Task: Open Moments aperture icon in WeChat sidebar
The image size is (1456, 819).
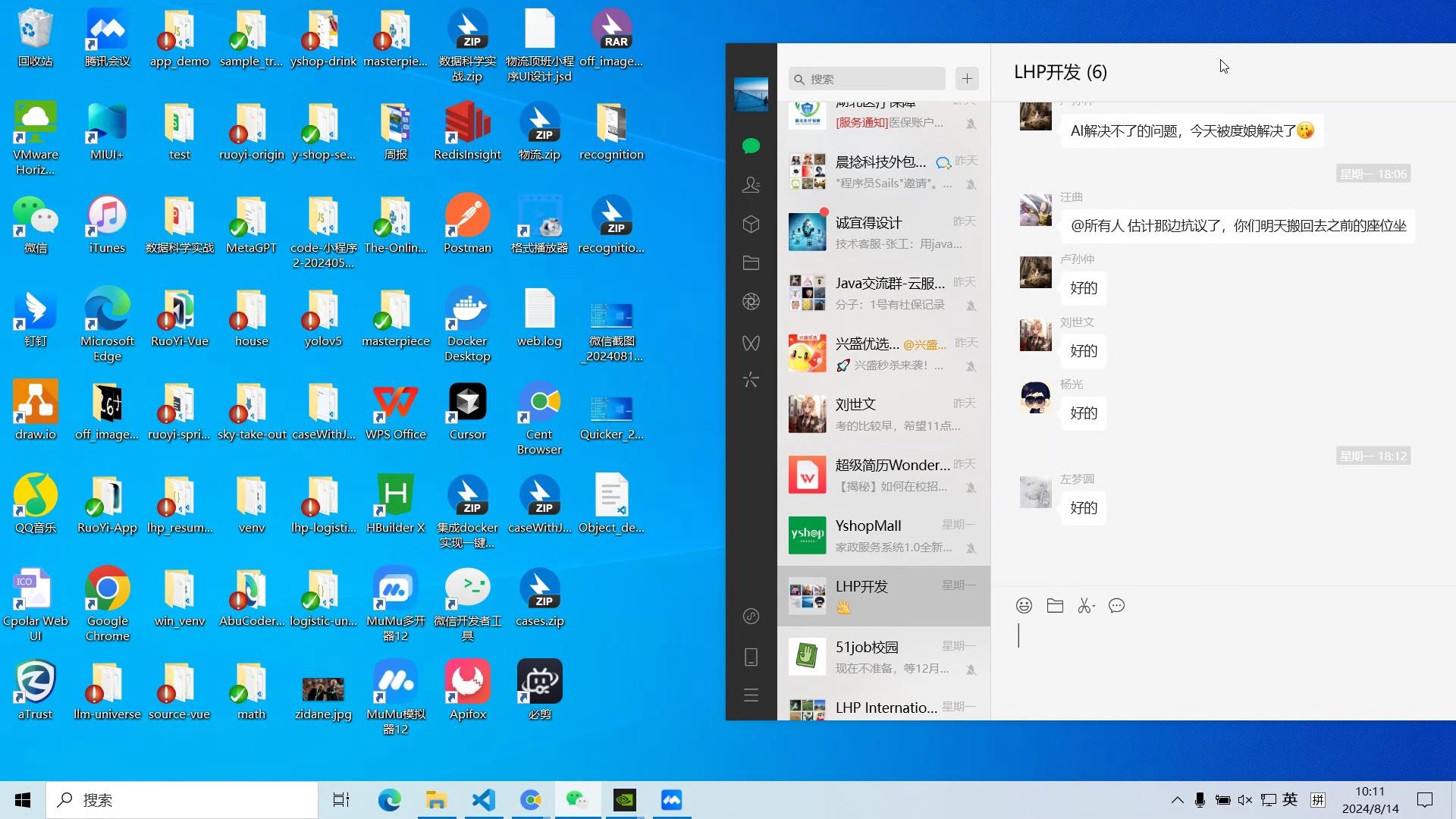Action: 751,302
